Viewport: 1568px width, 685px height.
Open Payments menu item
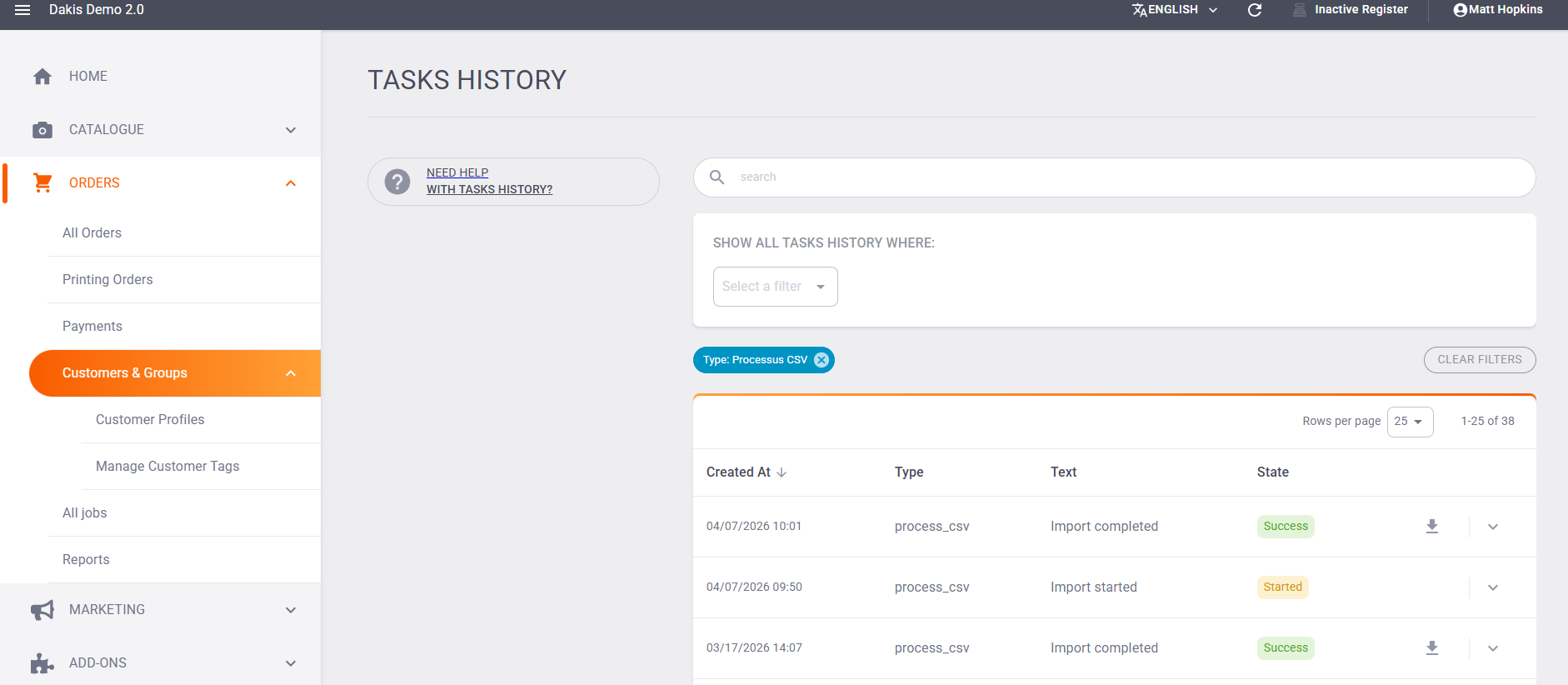[x=92, y=327]
